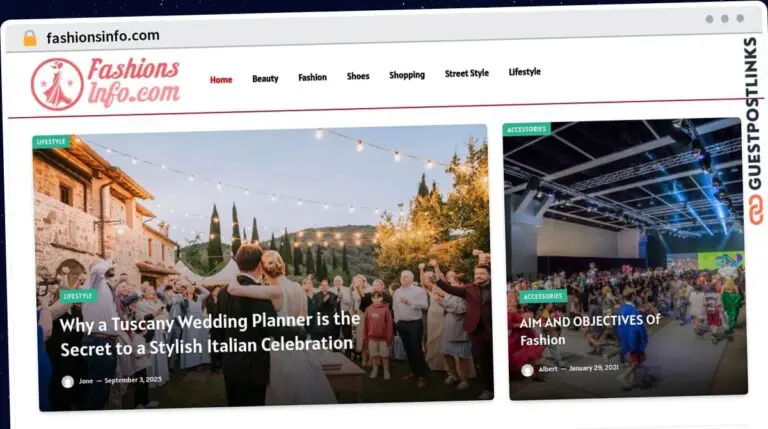Click the Accessories tag above Aim and Objectives headline
This screenshot has height=429, width=768.
(543, 296)
